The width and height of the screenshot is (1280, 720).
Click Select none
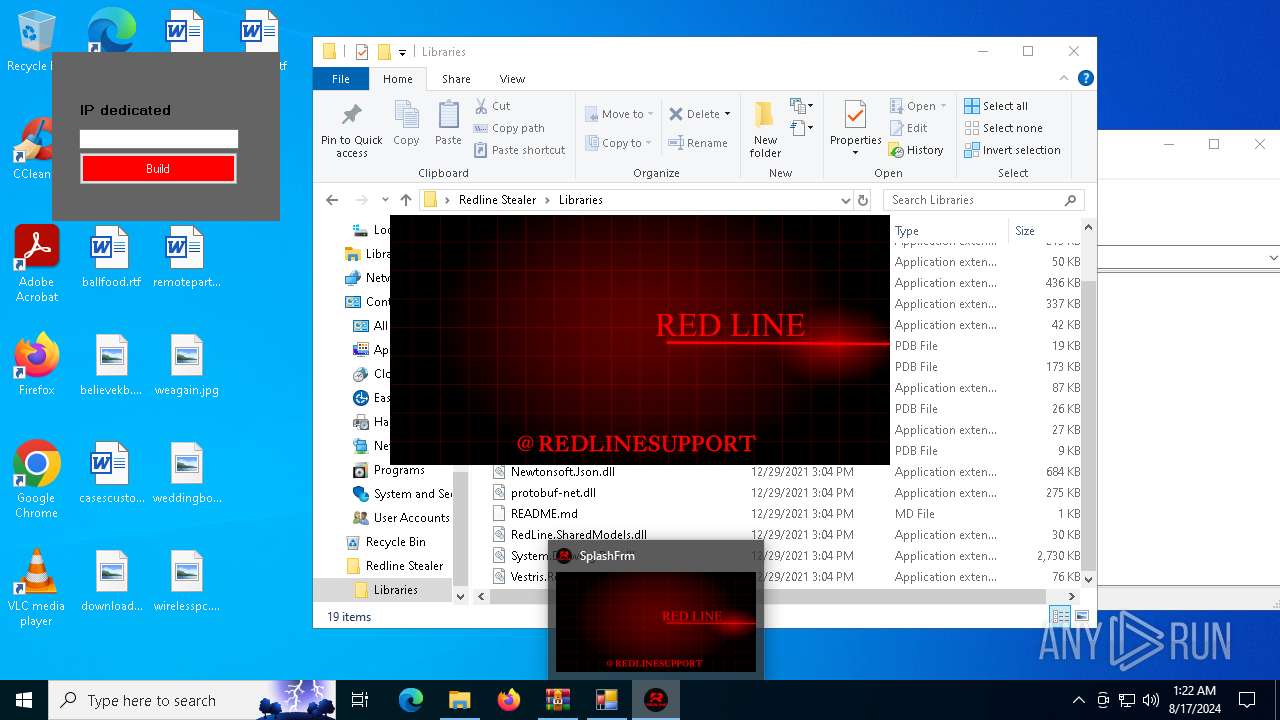[x=1003, y=128]
